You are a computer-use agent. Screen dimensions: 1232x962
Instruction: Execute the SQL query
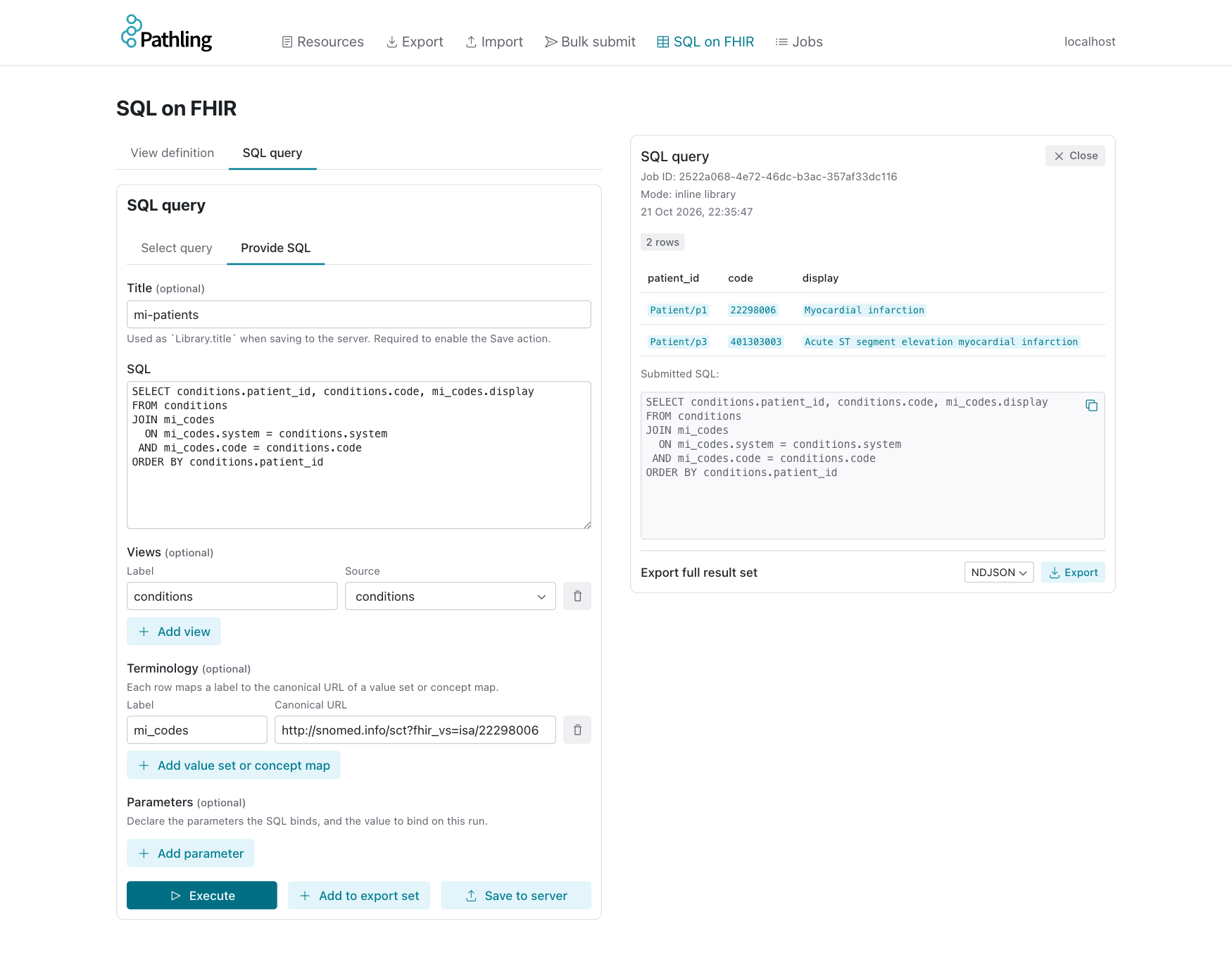click(x=202, y=896)
